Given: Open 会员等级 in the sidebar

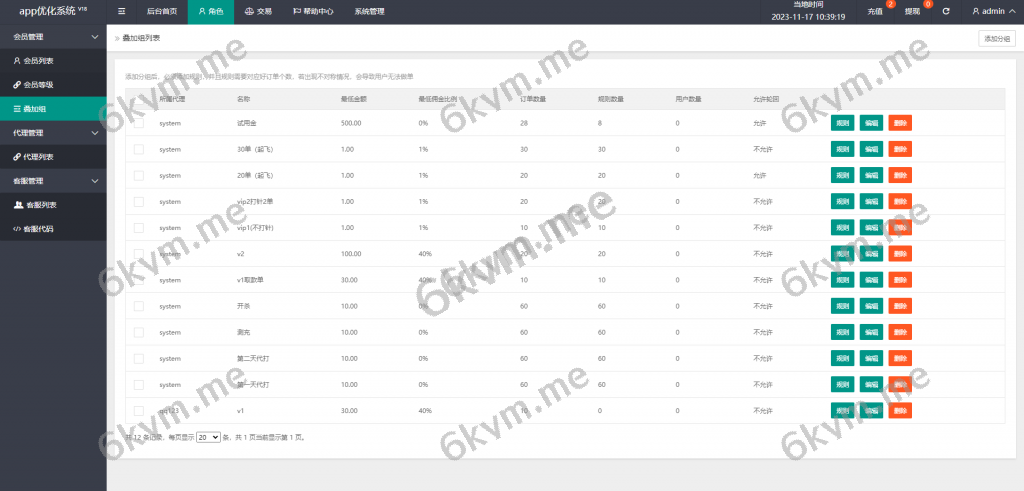Looking at the screenshot, I should [38, 84].
